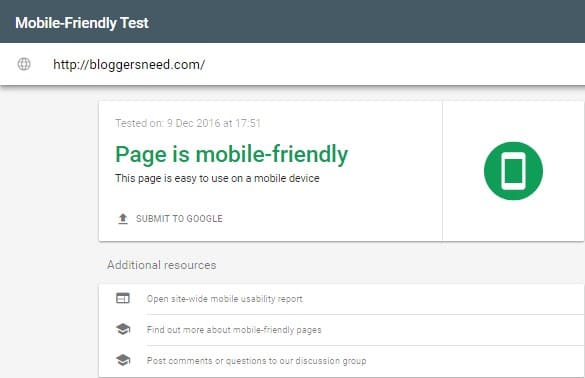Click graduation cap icon beside 'Post comments'
This screenshot has width=585, height=378.
123,360
